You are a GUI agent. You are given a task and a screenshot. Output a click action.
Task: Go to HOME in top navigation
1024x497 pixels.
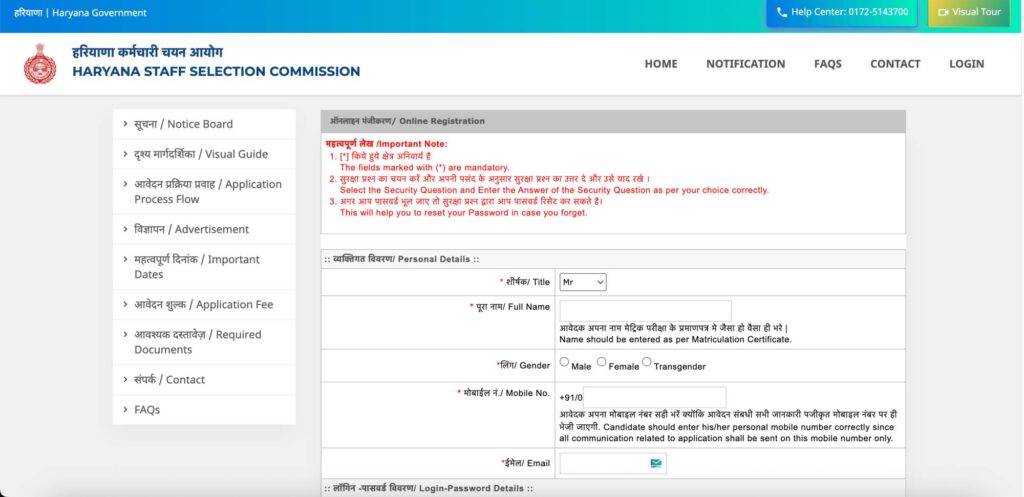[661, 64]
